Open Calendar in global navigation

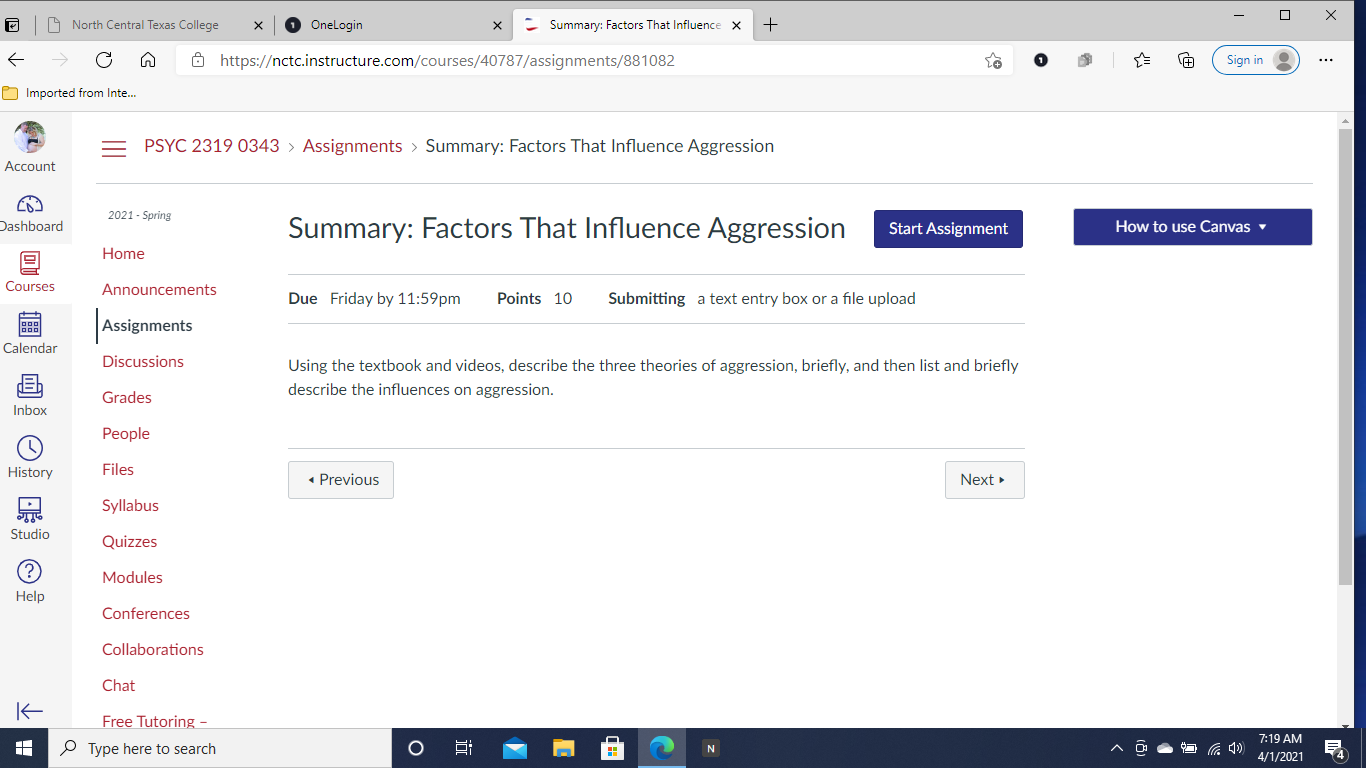(x=30, y=325)
